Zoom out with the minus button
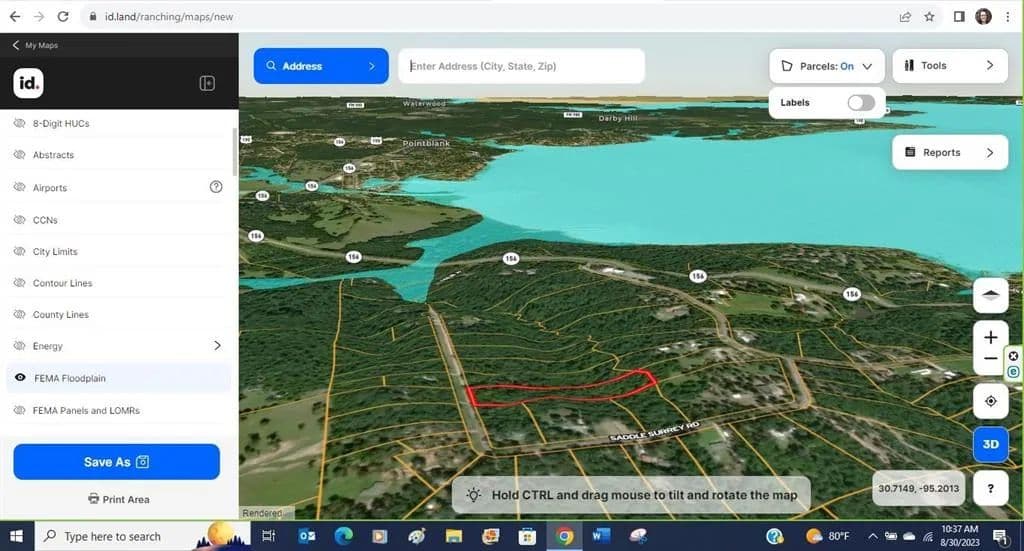This screenshot has height=551, width=1024. tap(990, 359)
